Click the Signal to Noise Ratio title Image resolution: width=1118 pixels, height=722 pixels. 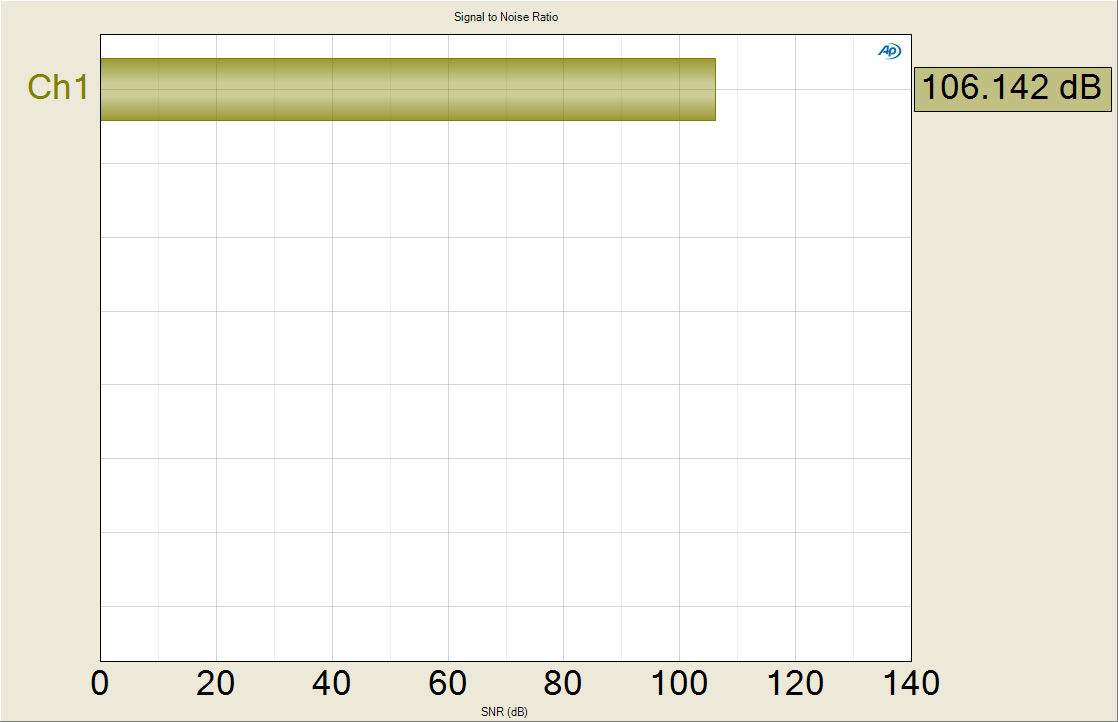(506, 17)
